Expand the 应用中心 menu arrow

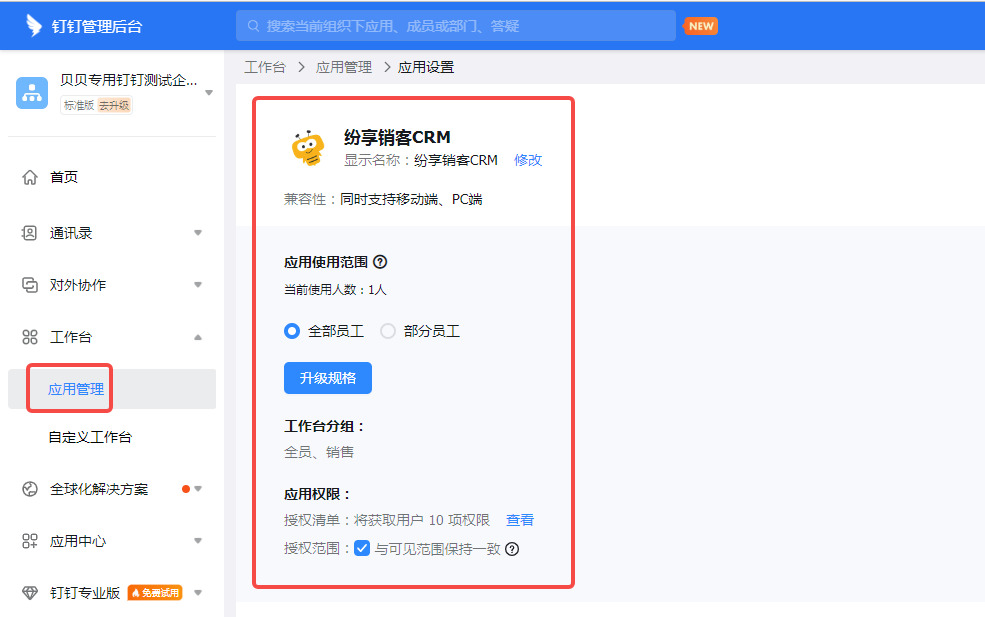coord(198,541)
